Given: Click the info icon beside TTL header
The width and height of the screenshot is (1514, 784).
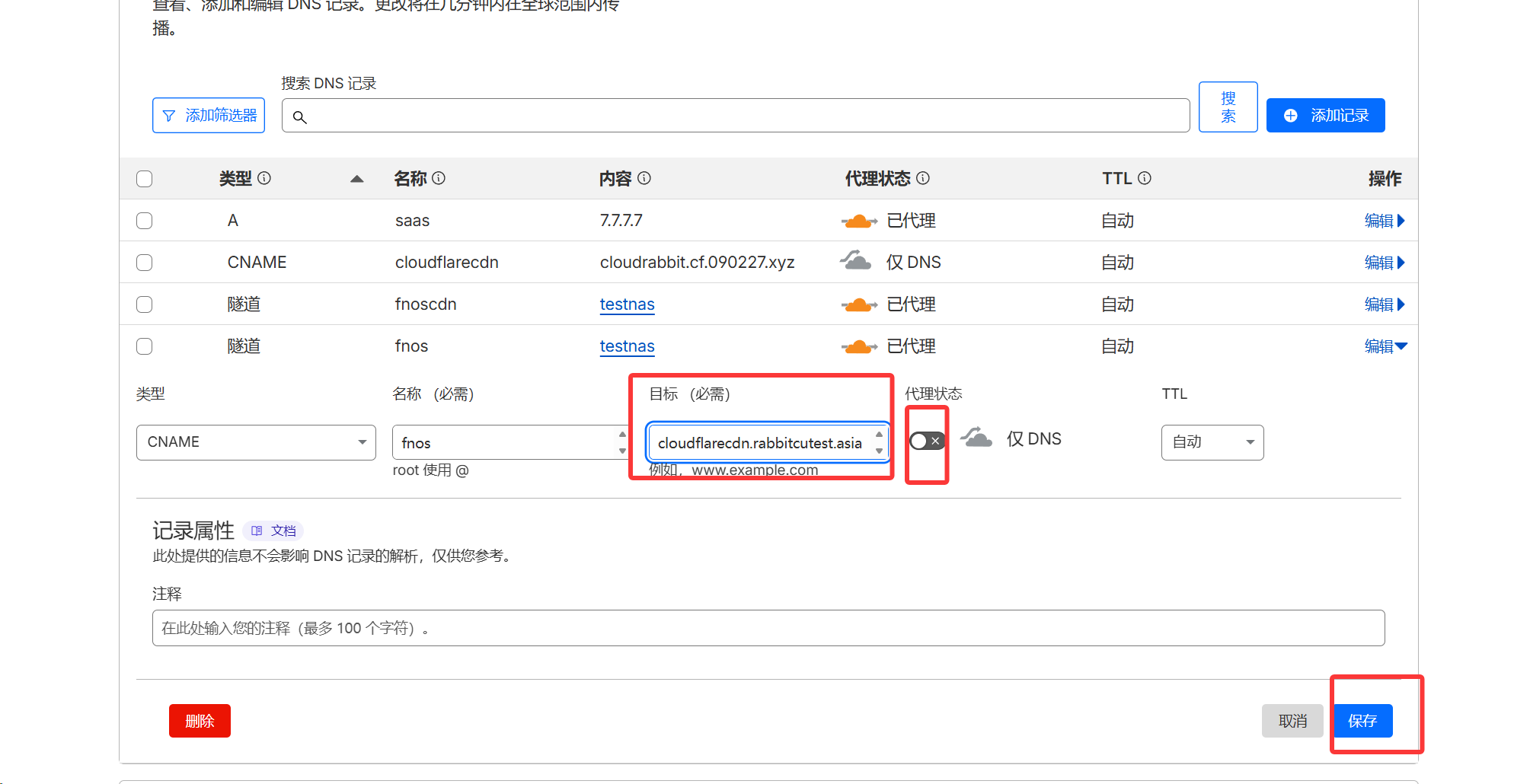Looking at the screenshot, I should point(1145,178).
